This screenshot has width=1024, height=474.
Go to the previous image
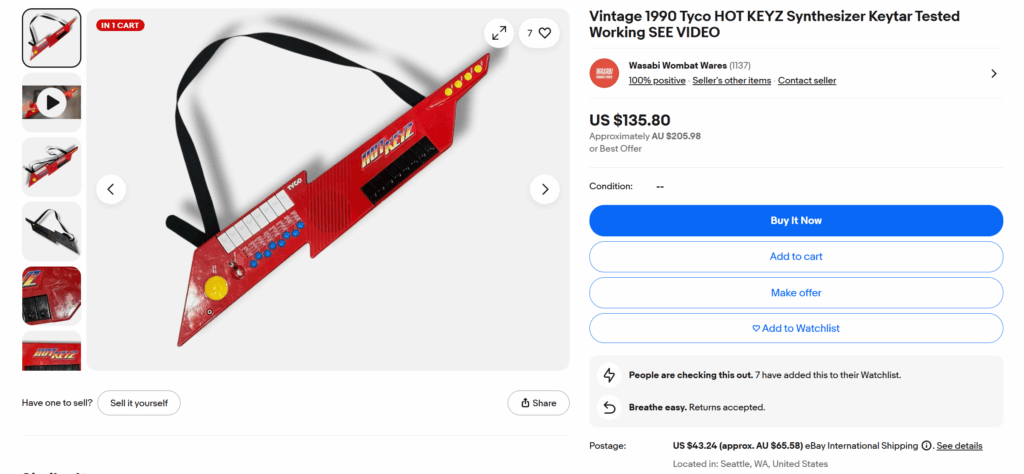coord(111,189)
